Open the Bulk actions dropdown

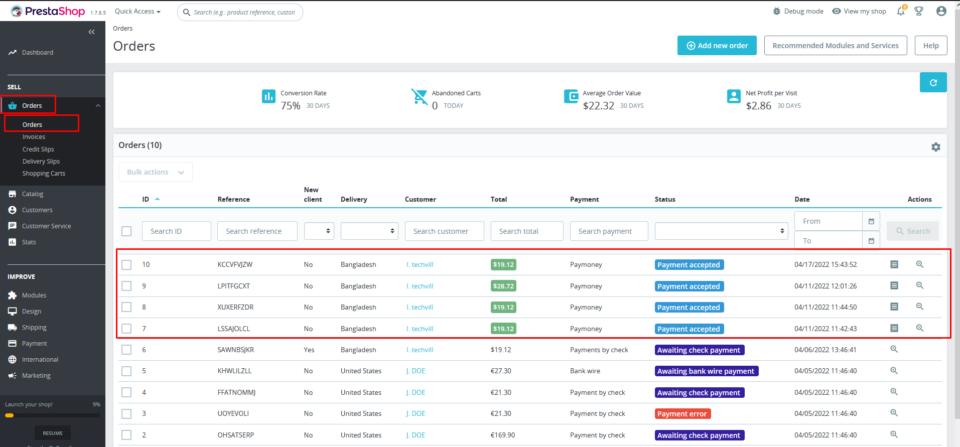[155, 172]
